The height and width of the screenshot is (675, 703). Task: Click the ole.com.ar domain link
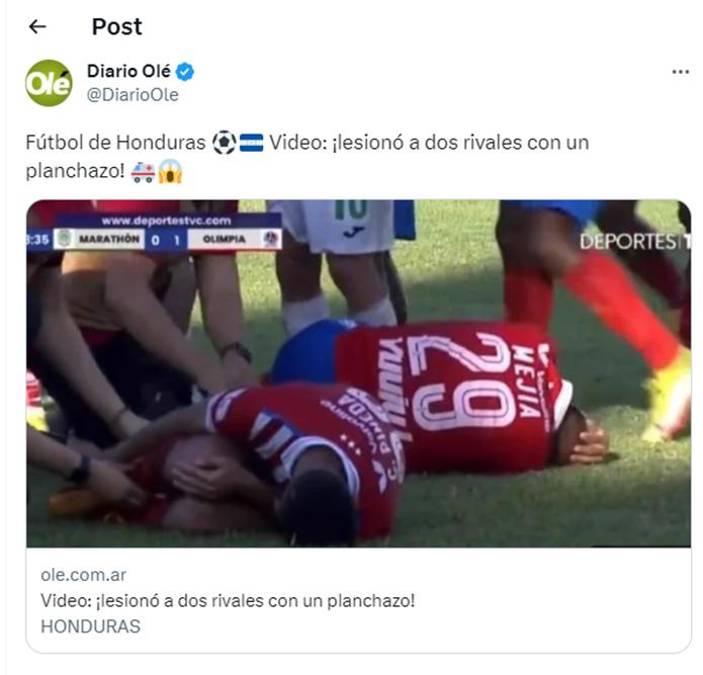click(83, 575)
